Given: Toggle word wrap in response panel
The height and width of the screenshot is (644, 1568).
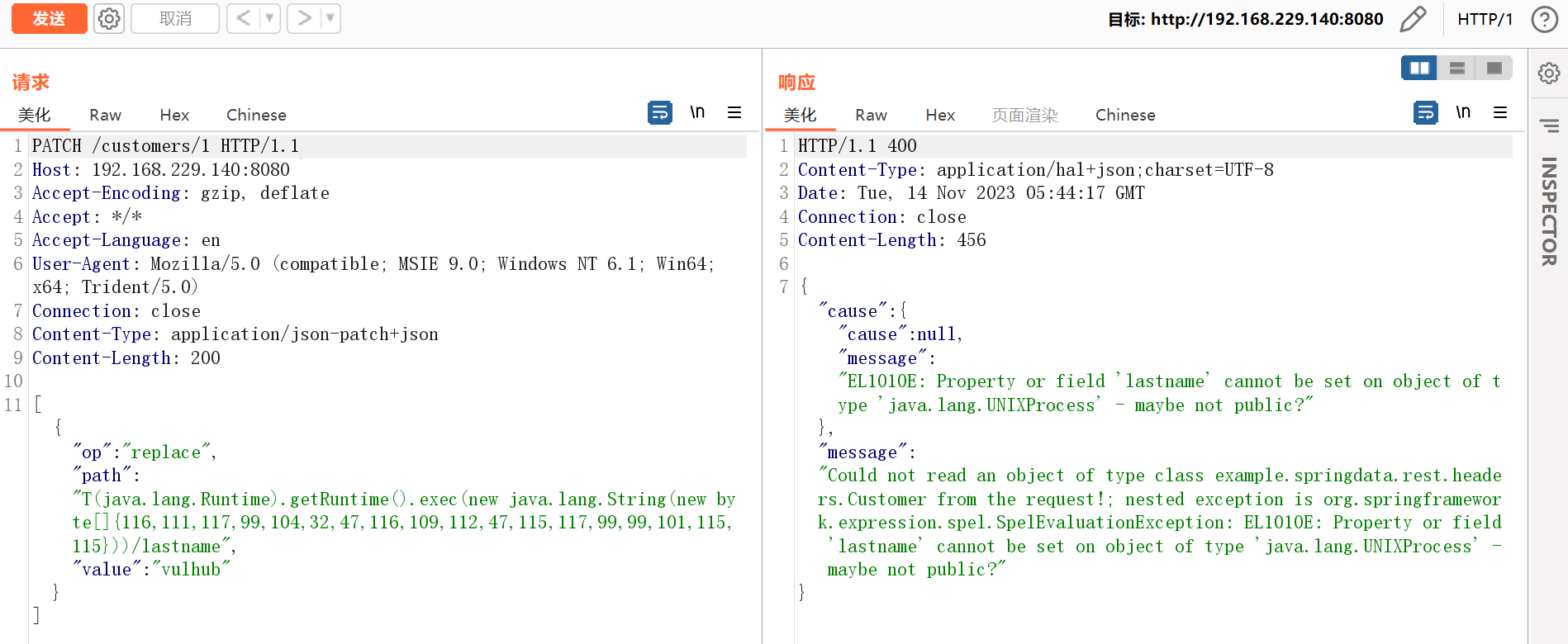Looking at the screenshot, I should pyautogui.click(x=1425, y=112).
